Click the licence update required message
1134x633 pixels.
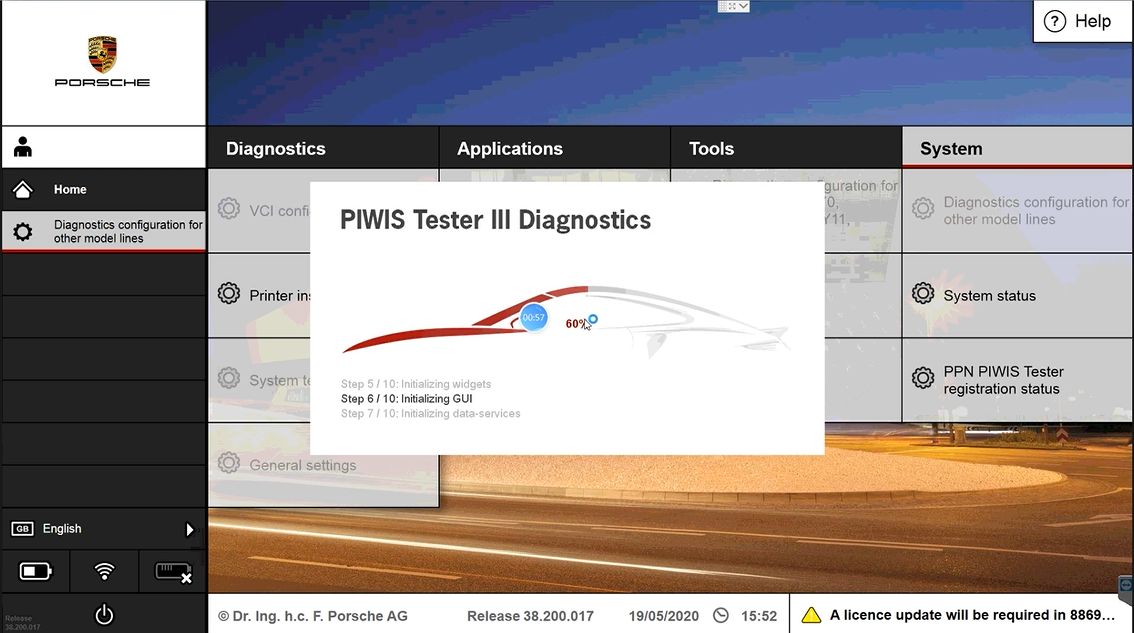pos(971,615)
